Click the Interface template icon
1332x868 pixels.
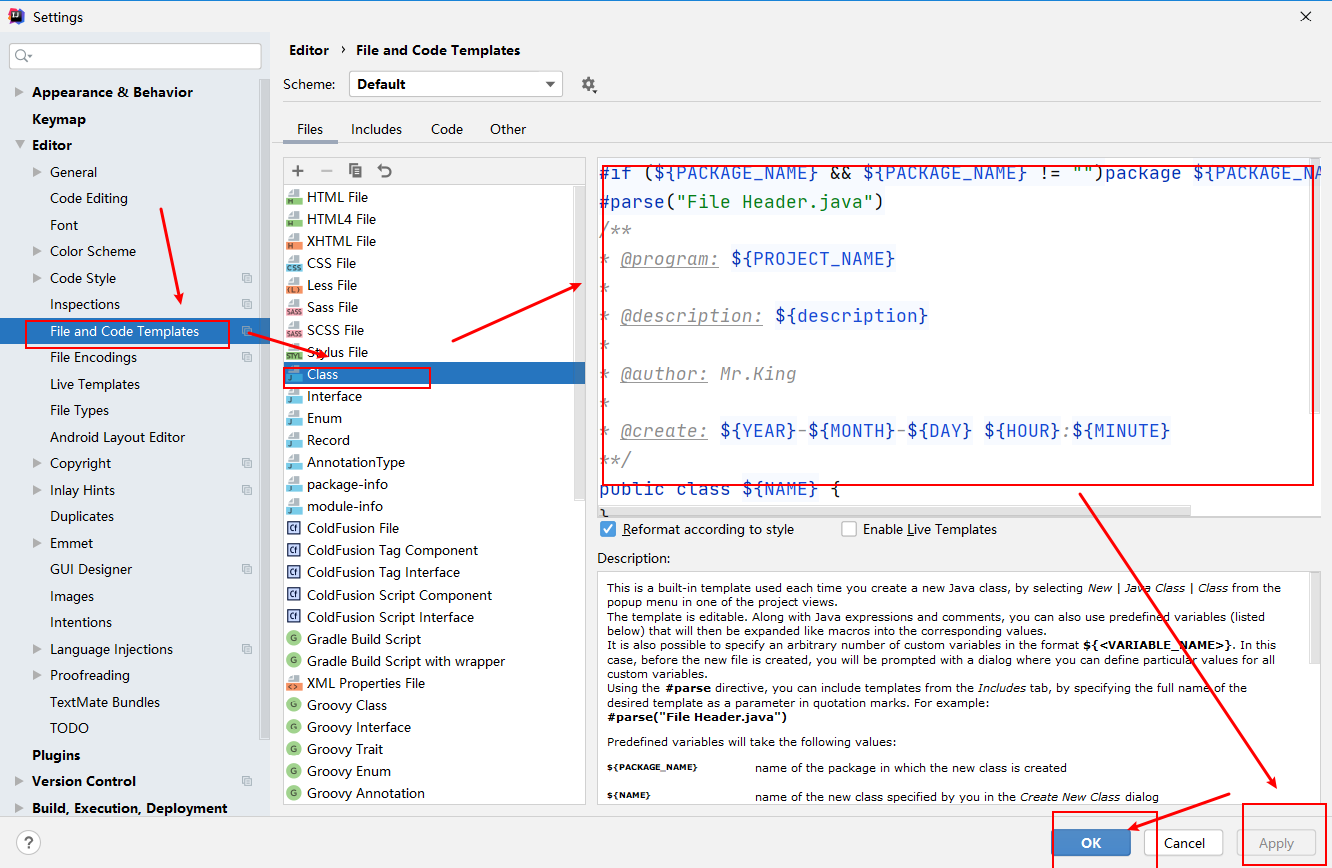point(294,396)
